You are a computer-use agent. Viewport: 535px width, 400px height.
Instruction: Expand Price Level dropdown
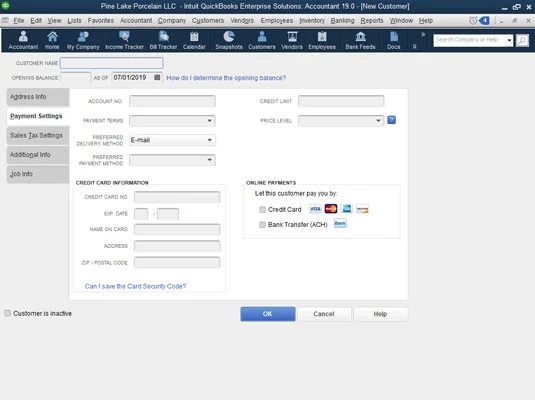(x=378, y=120)
